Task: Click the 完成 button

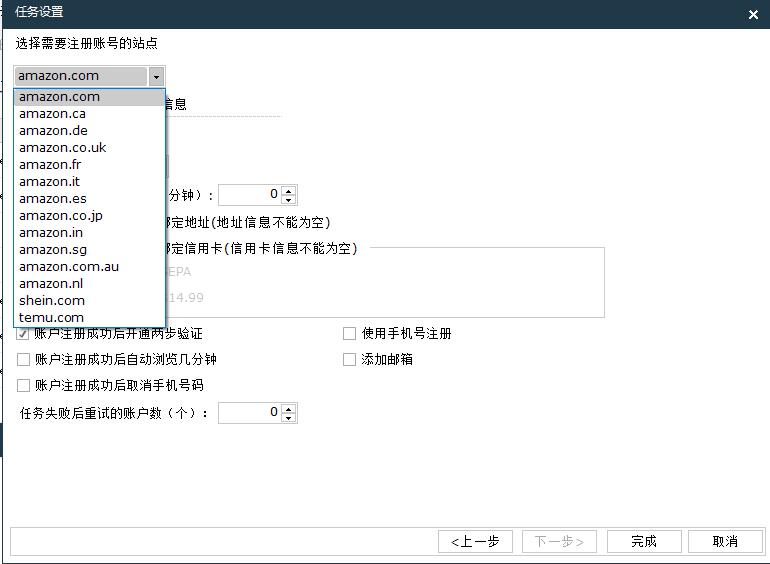Action: pos(644,541)
